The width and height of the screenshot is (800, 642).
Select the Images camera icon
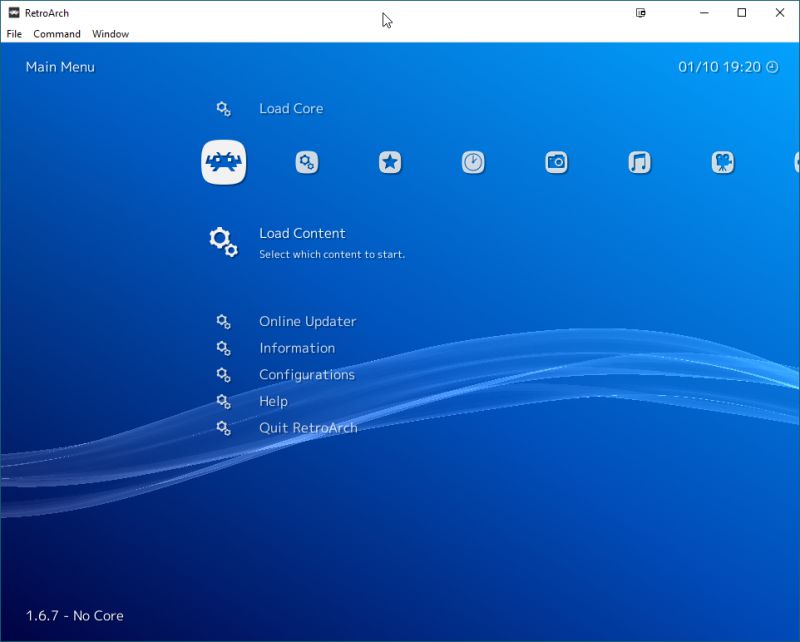(556, 161)
